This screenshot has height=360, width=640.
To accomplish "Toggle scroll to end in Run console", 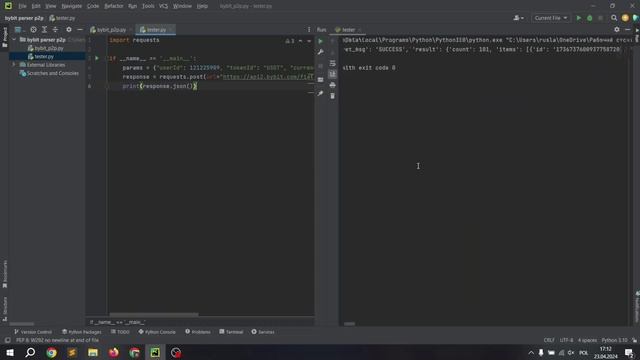I will [x=332, y=74].
